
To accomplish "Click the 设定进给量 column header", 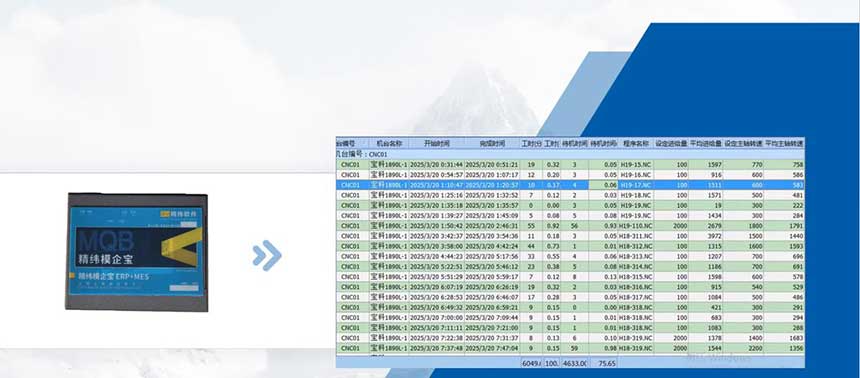I will [x=671, y=144].
